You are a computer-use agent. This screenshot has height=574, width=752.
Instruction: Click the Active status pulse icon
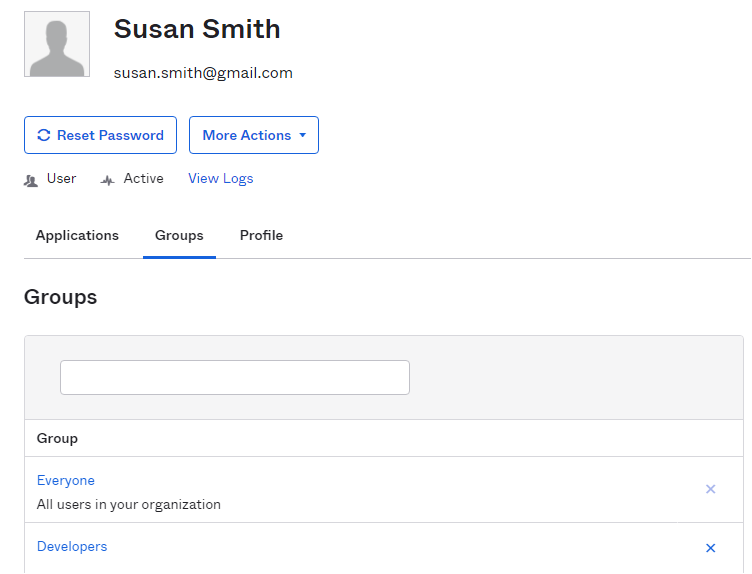click(x=108, y=180)
